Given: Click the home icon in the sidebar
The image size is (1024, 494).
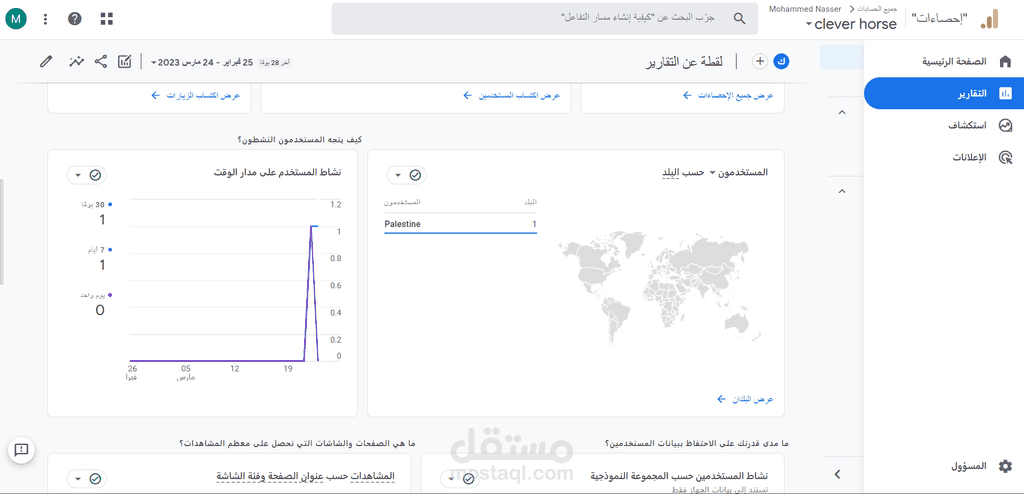Looking at the screenshot, I should (1005, 61).
